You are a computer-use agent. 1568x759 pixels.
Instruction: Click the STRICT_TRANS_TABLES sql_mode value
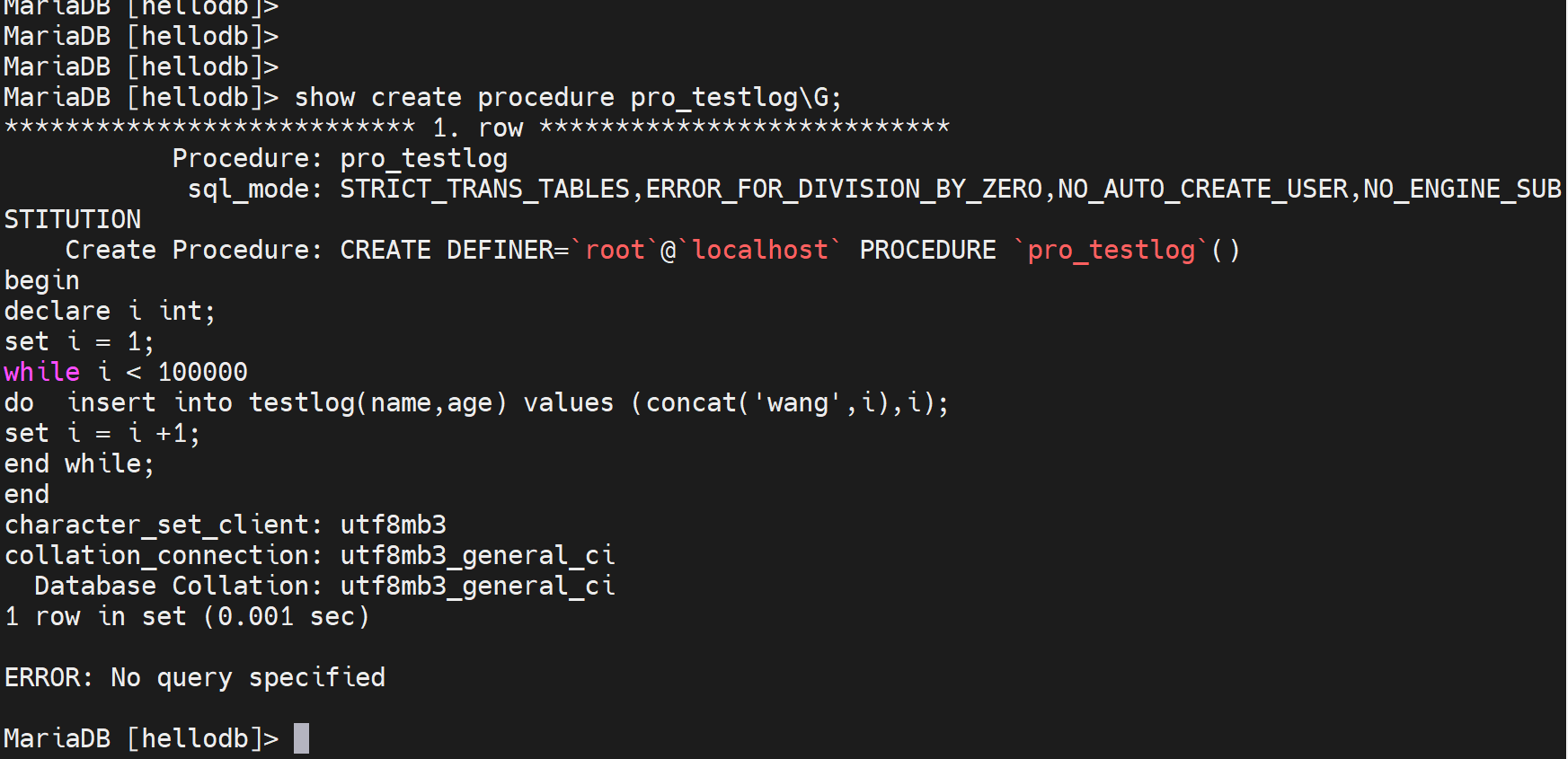point(484,189)
